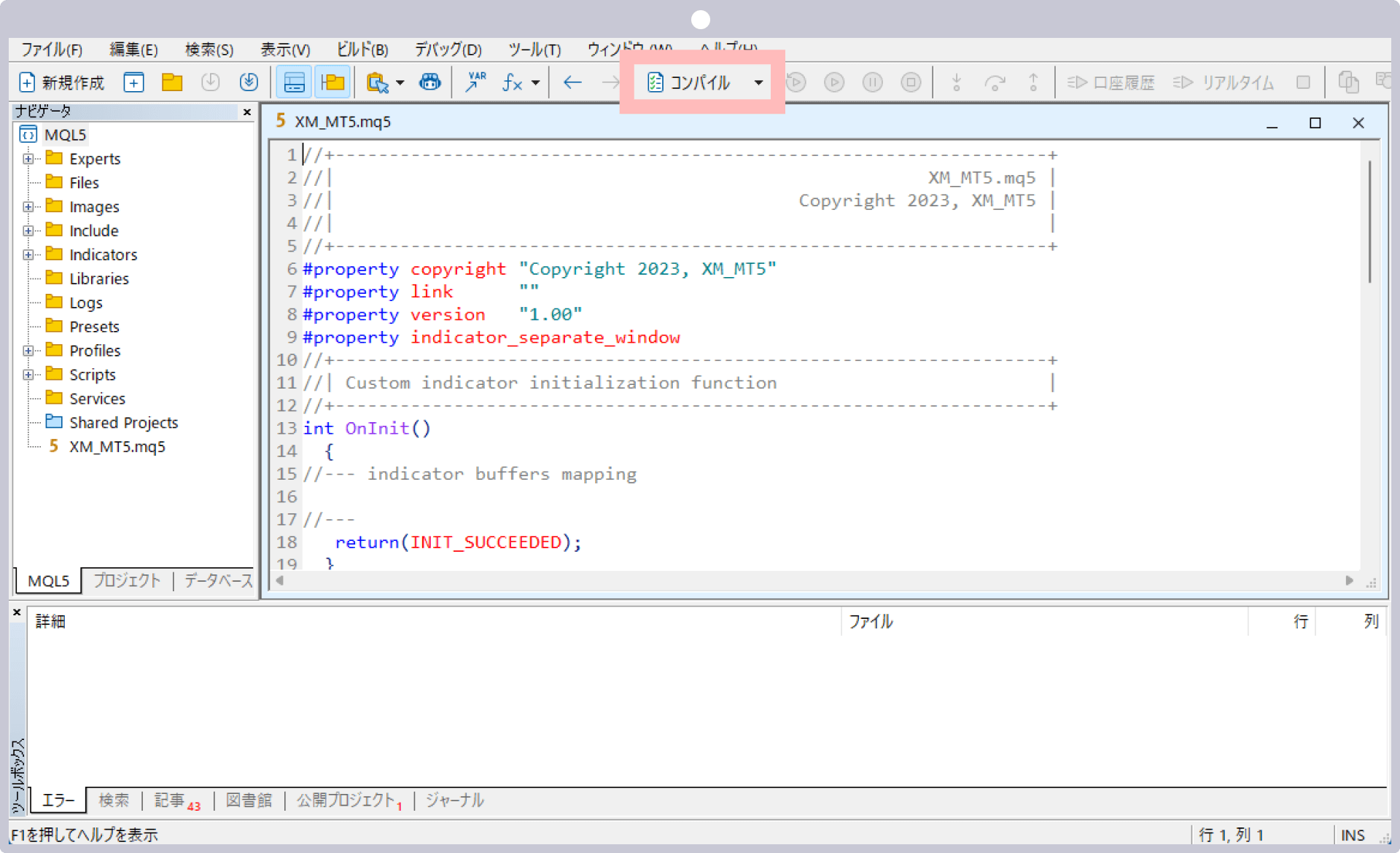Image resolution: width=1400 pixels, height=853 pixels.
Task: Click the robot wizard icon
Action: pos(430,82)
